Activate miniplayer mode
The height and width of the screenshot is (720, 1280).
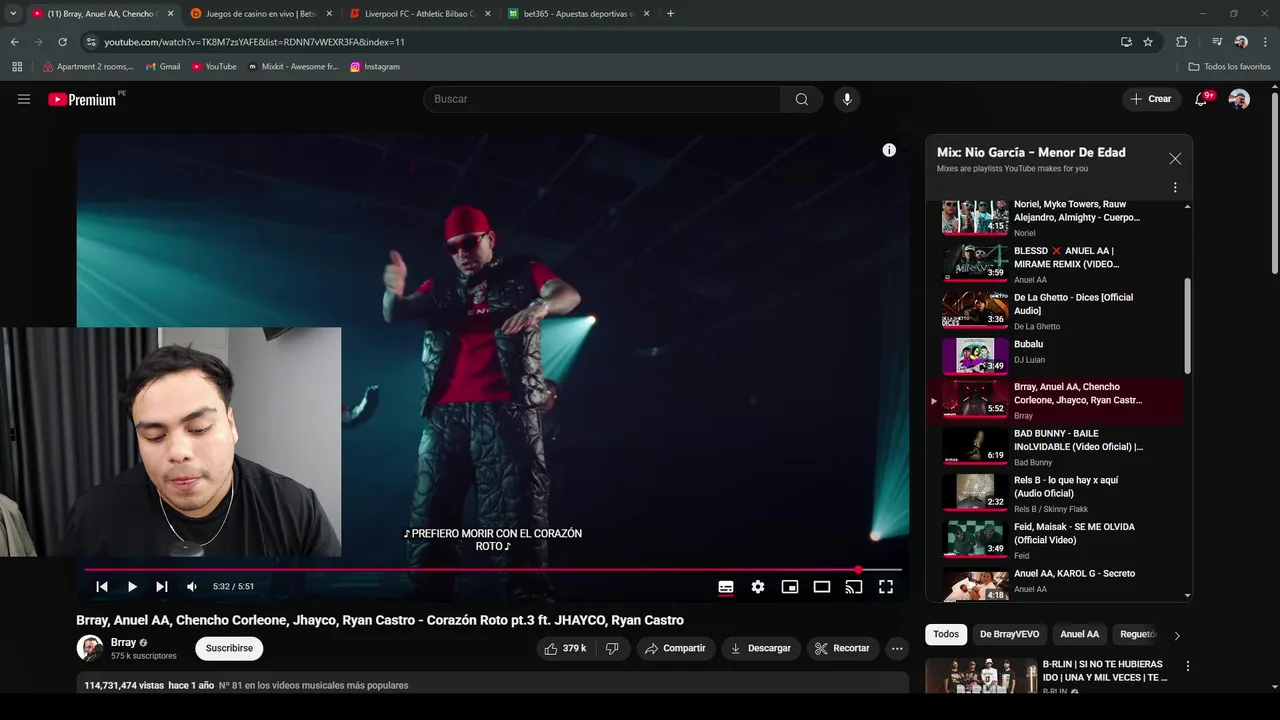790,587
